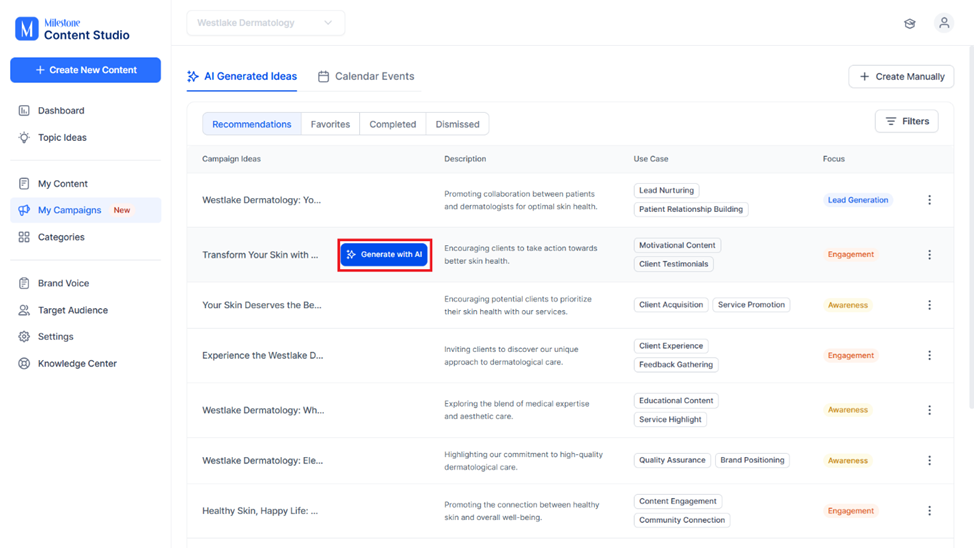Click Create Manually button
This screenshot has height=548, width=974.
[x=901, y=76]
